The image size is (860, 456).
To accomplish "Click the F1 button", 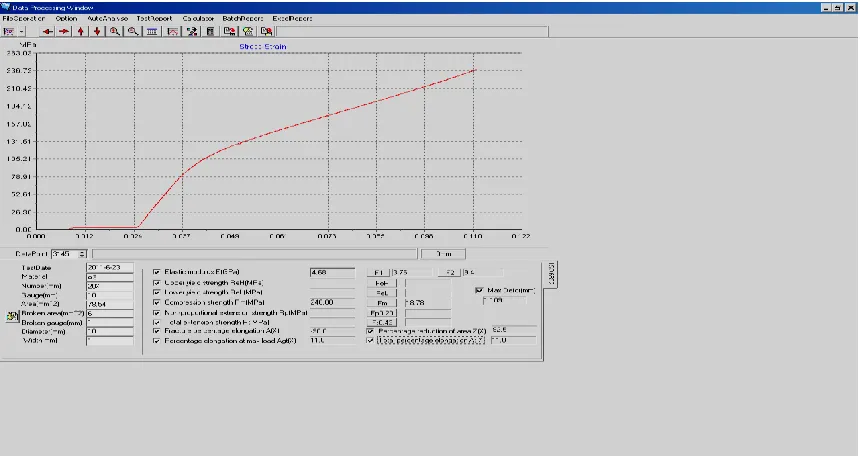I will pos(378,273).
